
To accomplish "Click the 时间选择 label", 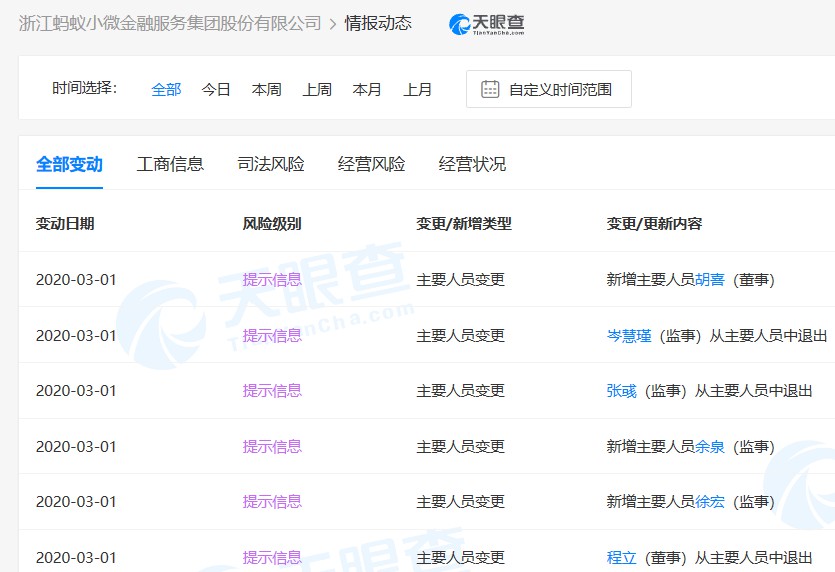I will (x=84, y=88).
